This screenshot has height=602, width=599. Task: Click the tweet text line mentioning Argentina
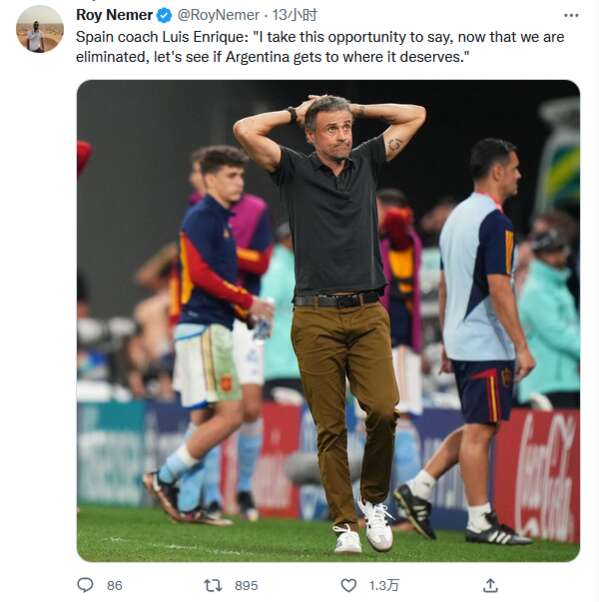pyautogui.click(x=273, y=57)
